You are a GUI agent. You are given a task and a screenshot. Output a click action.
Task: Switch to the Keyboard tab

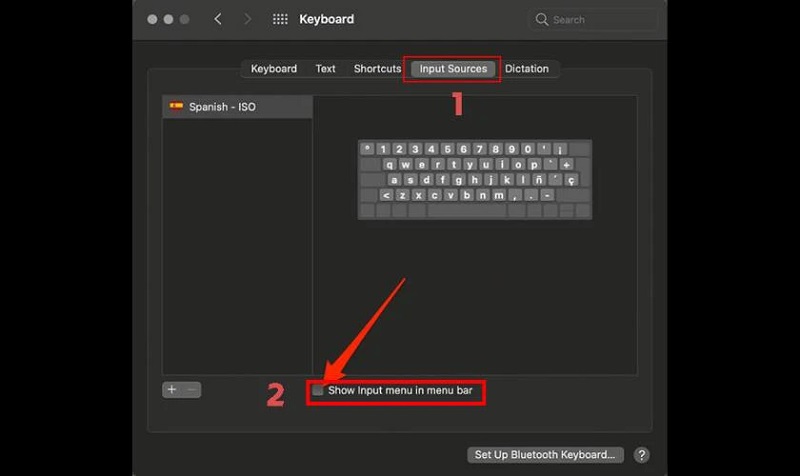pyautogui.click(x=273, y=69)
